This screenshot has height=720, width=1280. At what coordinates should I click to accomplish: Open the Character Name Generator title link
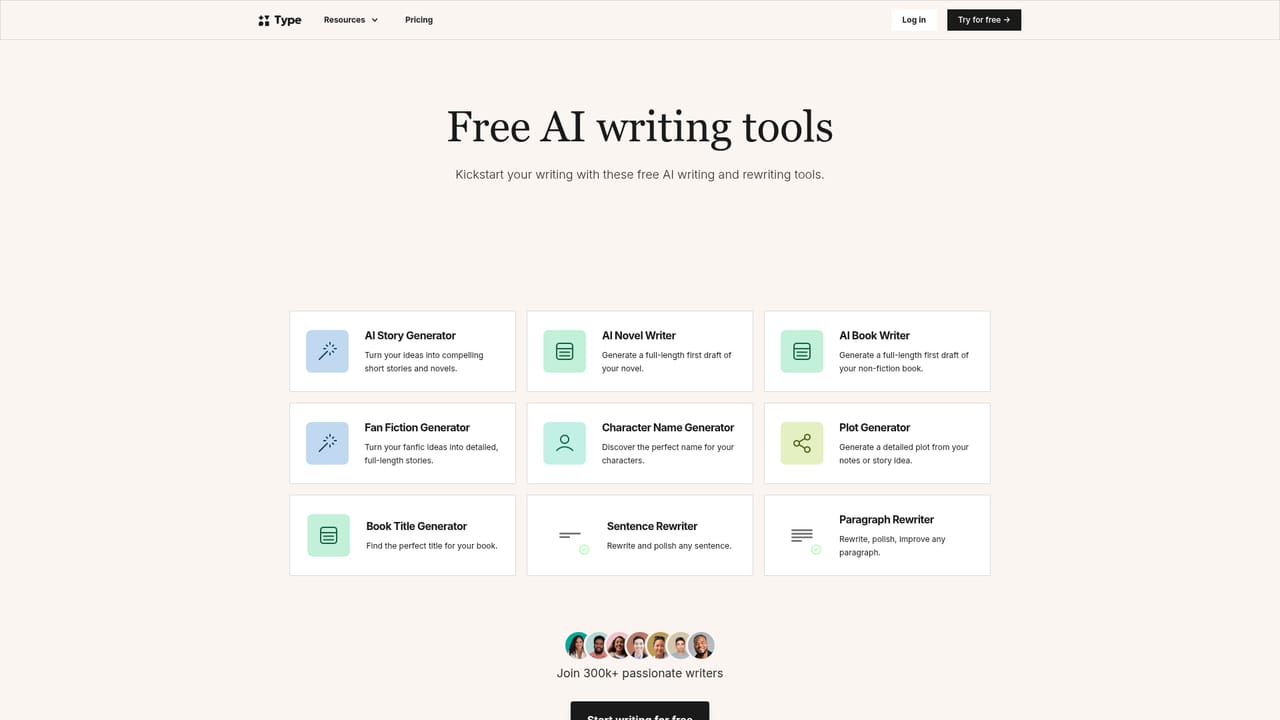(668, 428)
